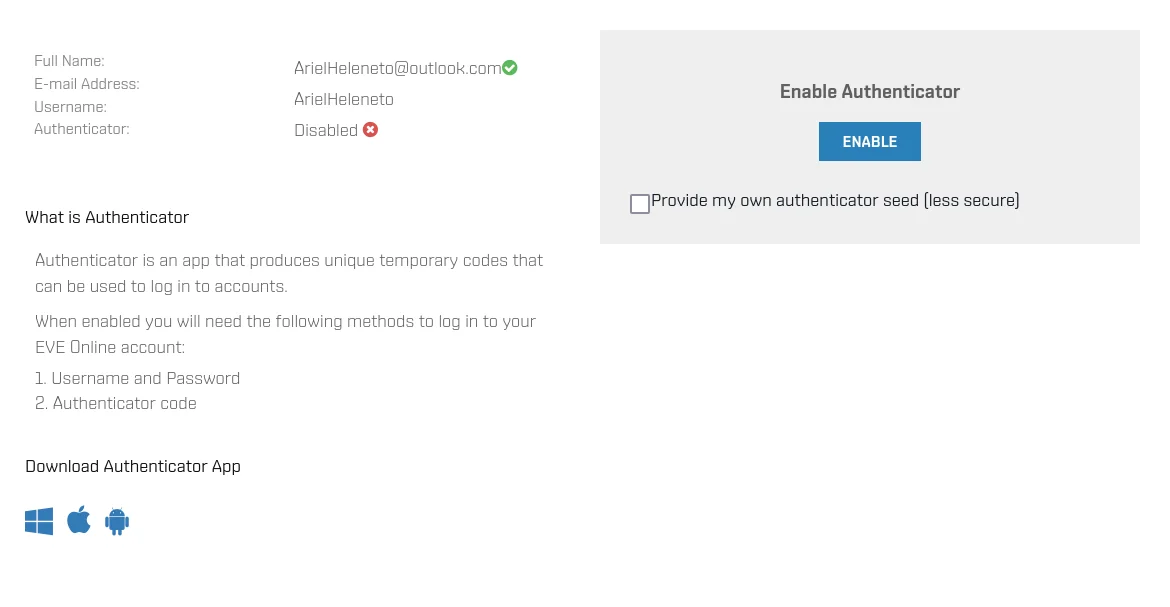Click the 'Username and Password' list item
Image resolution: width=1170 pixels, height=607 pixels.
(x=137, y=379)
